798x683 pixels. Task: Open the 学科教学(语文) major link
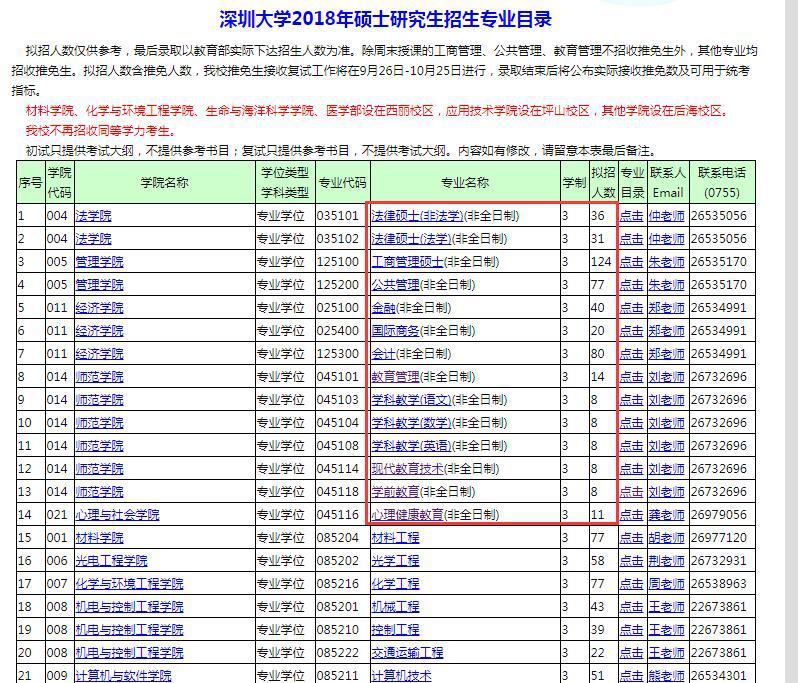pos(411,400)
